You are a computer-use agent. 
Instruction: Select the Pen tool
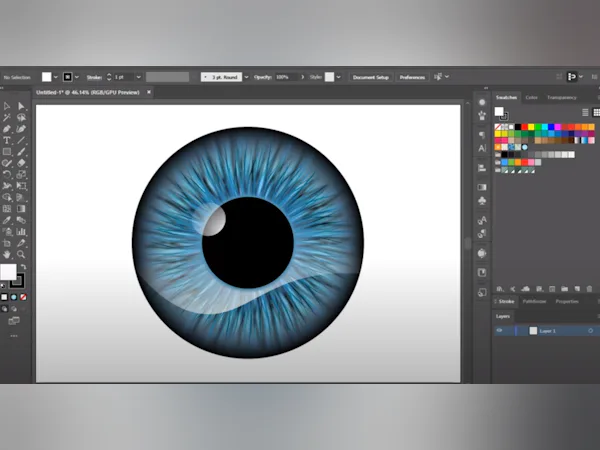pos(7,129)
